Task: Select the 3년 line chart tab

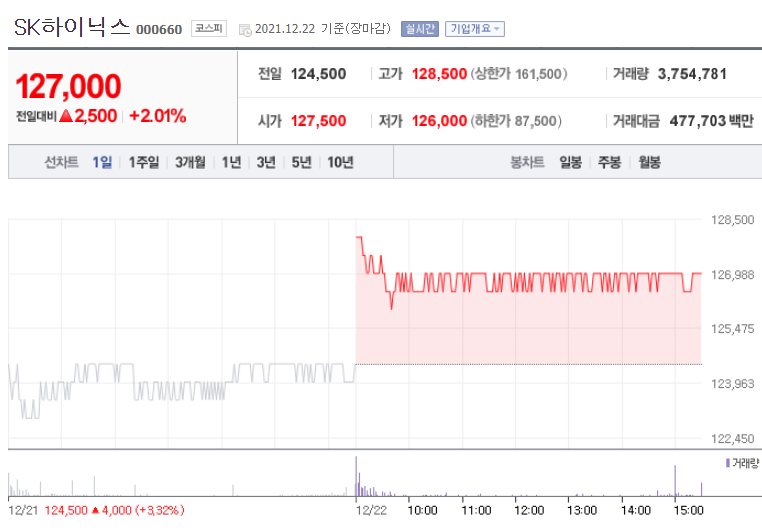Action: tap(266, 162)
